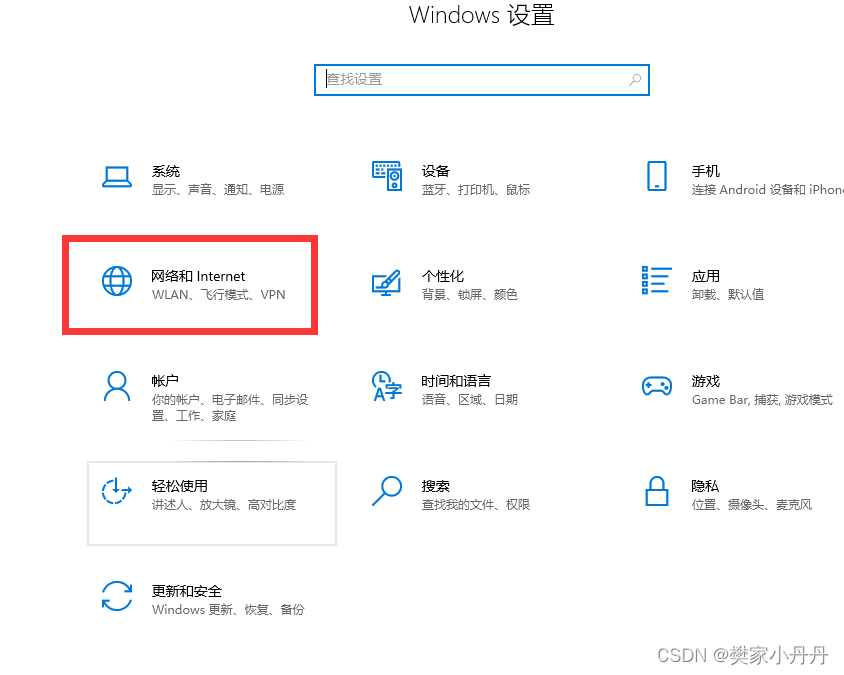Open the 时间和语言 clock icon
The image size is (844, 675).
(x=387, y=386)
